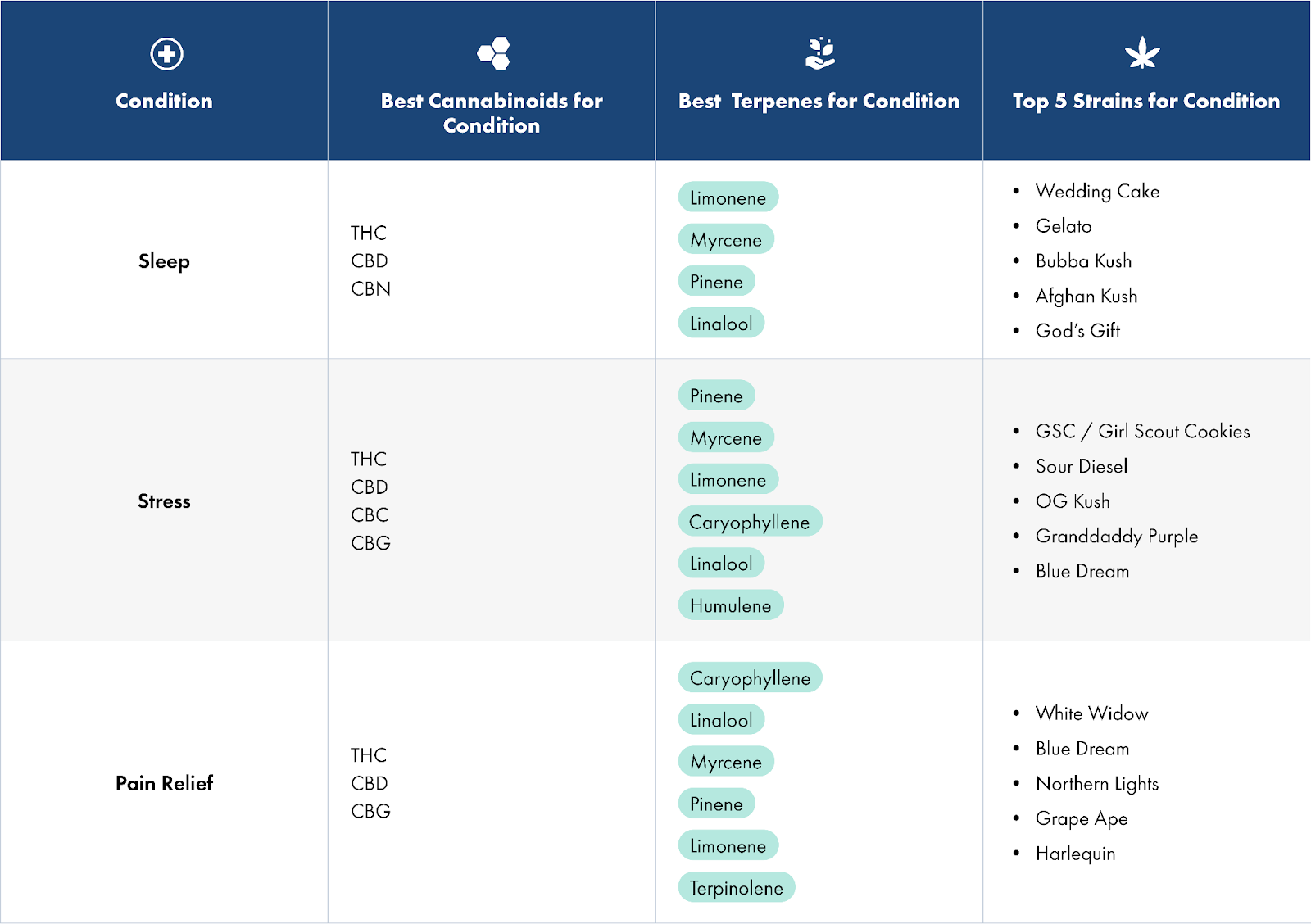Click THC in the Stress row
This screenshot has width=1311, height=924.
click(369, 459)
